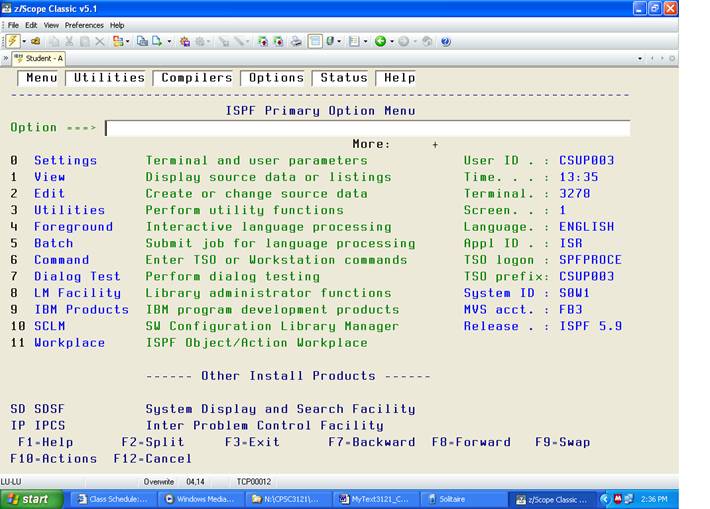The image size is (710, 509).
Task: Open the Help menu in the menu bar
Action: [117, 25]
